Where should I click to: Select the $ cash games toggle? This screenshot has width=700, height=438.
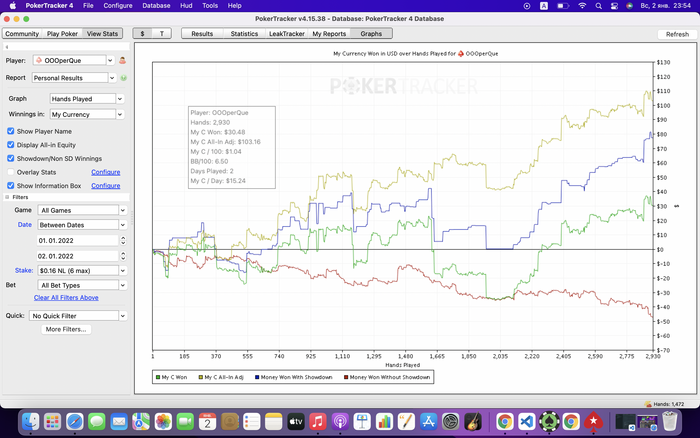(x=142, y=33)
